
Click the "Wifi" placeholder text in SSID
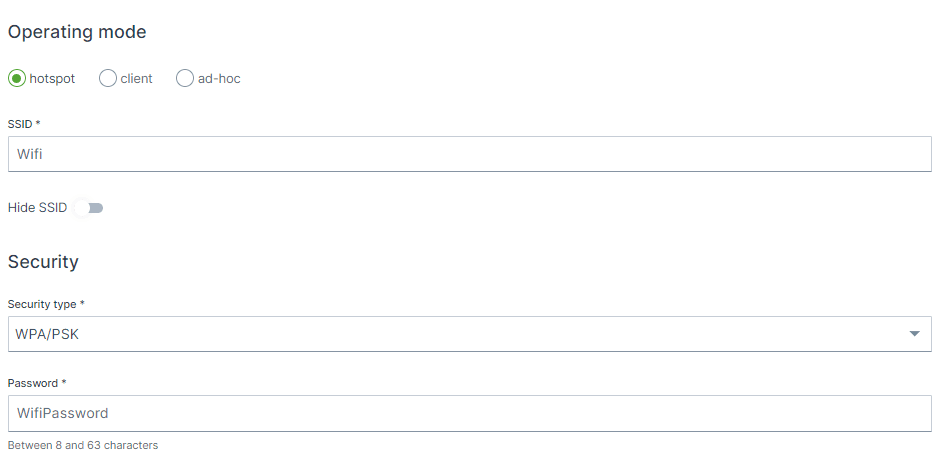click(30, 155)
